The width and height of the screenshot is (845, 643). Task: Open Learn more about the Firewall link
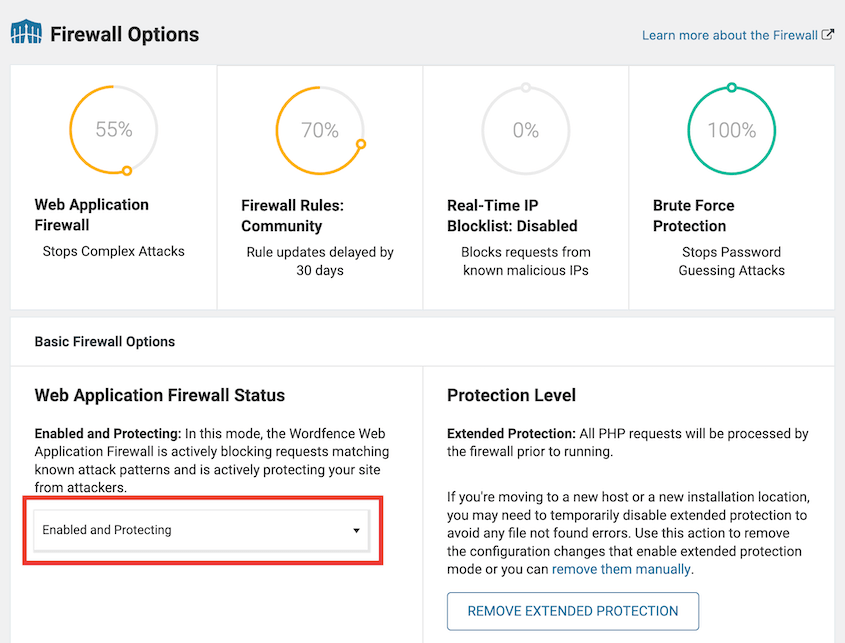729,35
